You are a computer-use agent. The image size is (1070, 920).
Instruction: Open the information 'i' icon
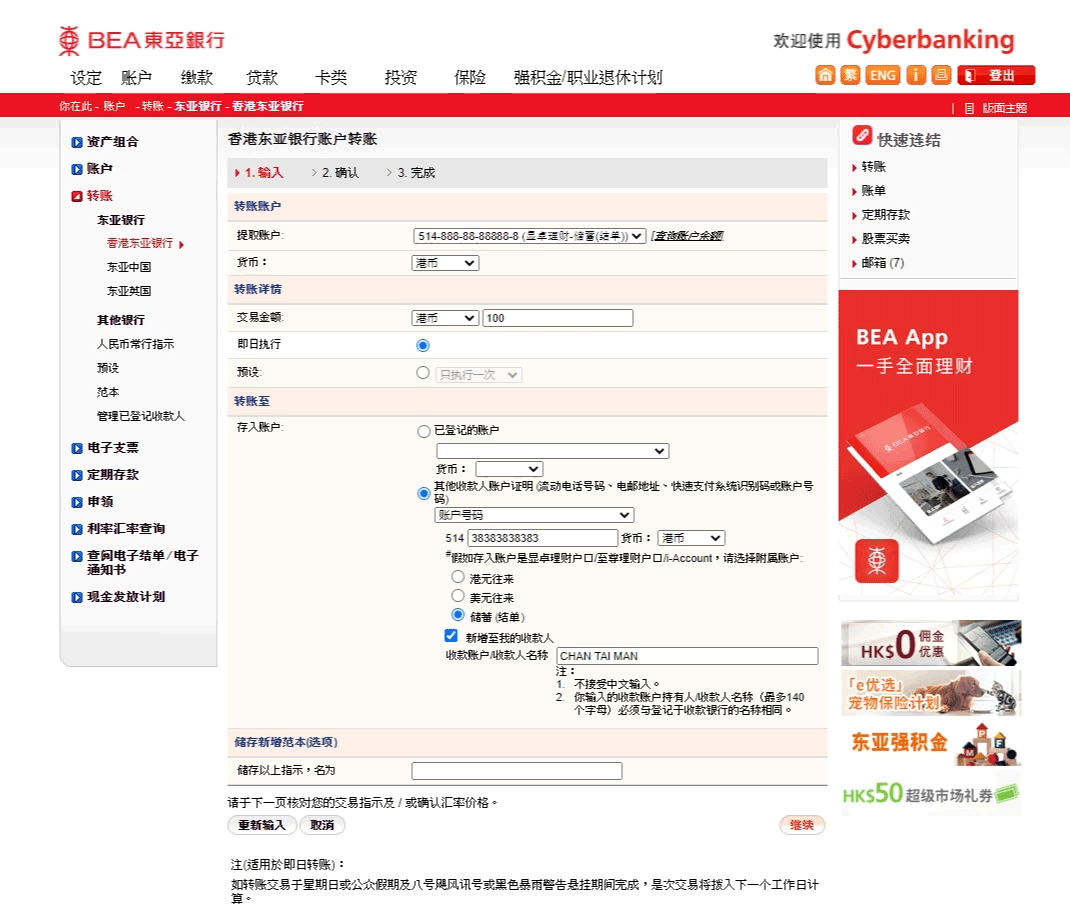[916, 75]
